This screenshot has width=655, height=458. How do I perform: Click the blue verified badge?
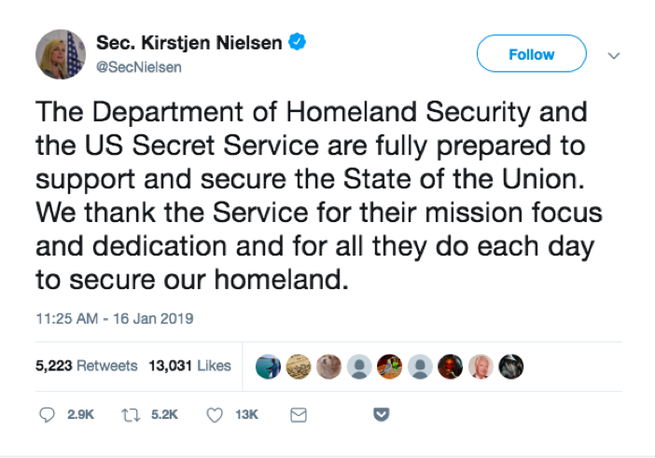(297, 42)
